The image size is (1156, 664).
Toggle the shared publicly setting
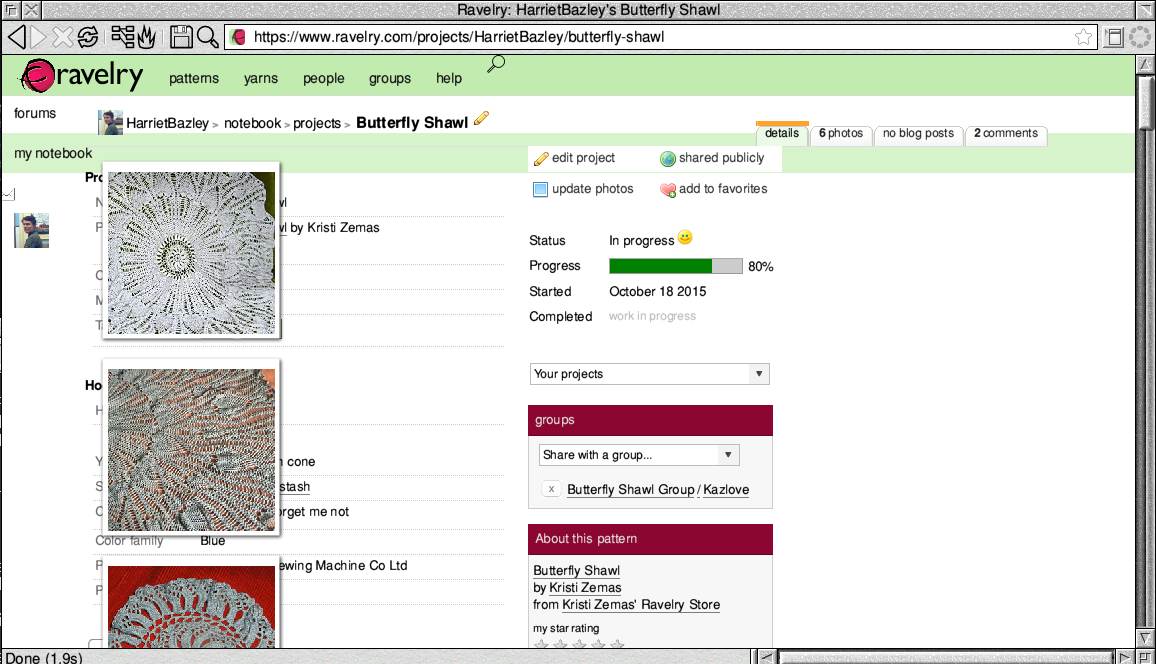[712, 158]
